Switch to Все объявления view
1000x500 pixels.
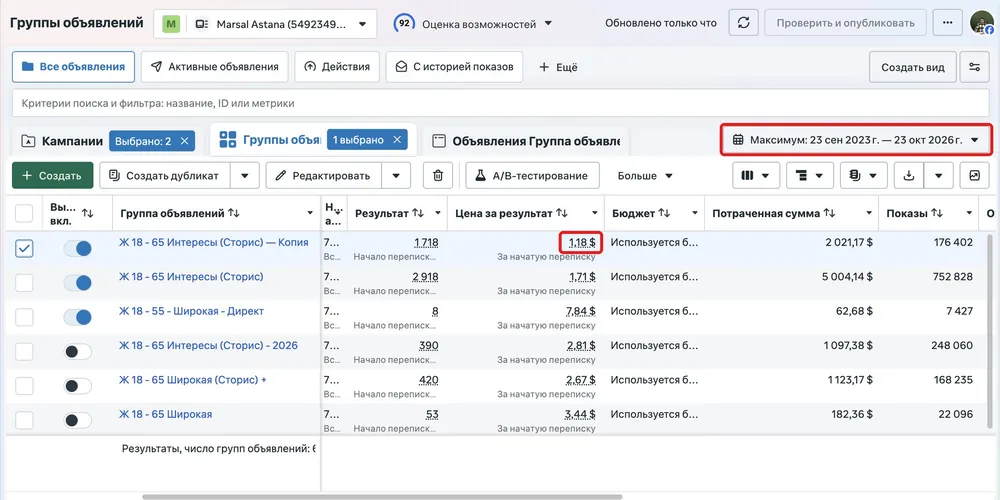pyautogui.click(x=73, y=67)
